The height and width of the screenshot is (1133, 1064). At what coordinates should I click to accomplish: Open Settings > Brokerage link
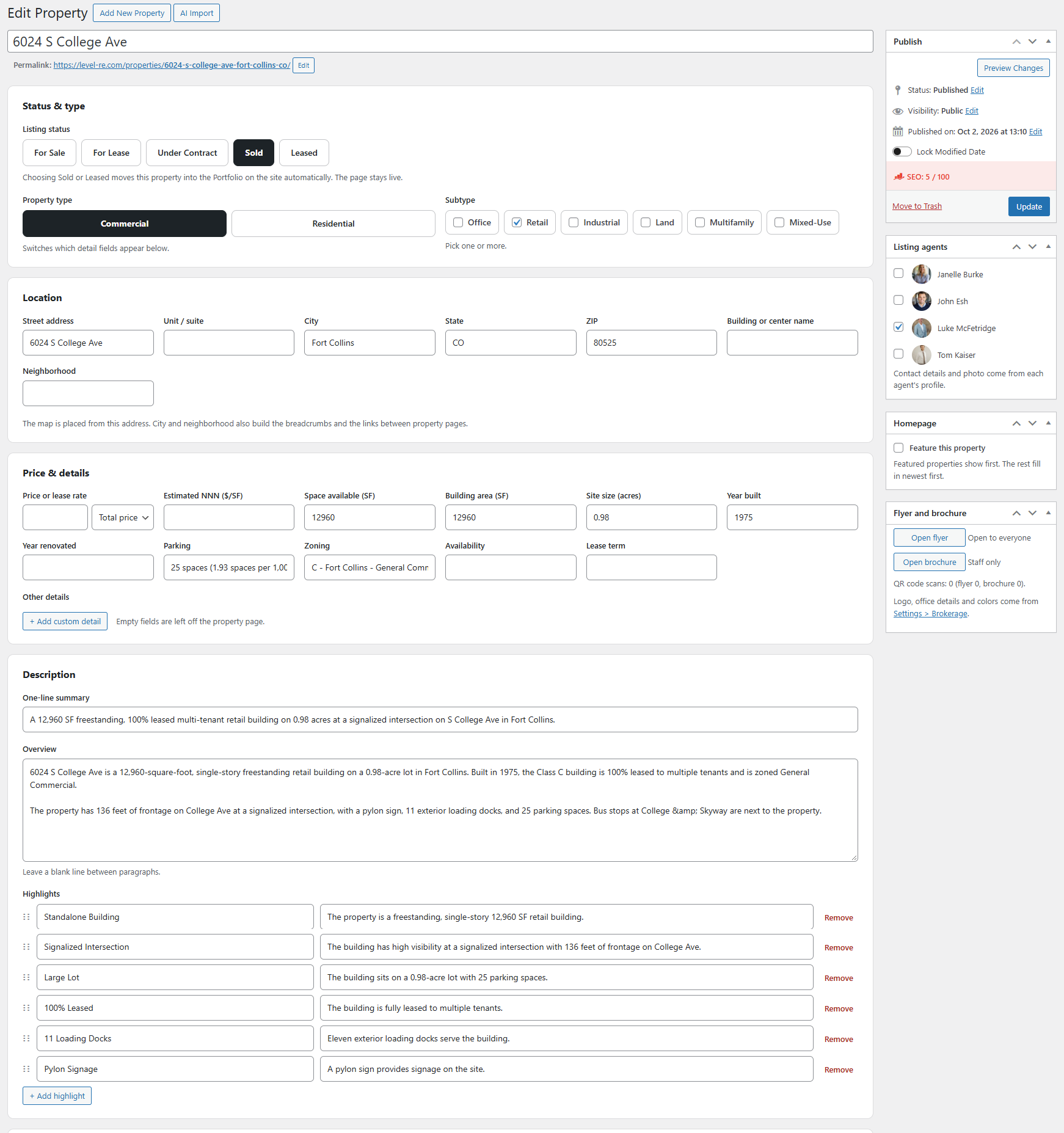(x=930, y=613)
